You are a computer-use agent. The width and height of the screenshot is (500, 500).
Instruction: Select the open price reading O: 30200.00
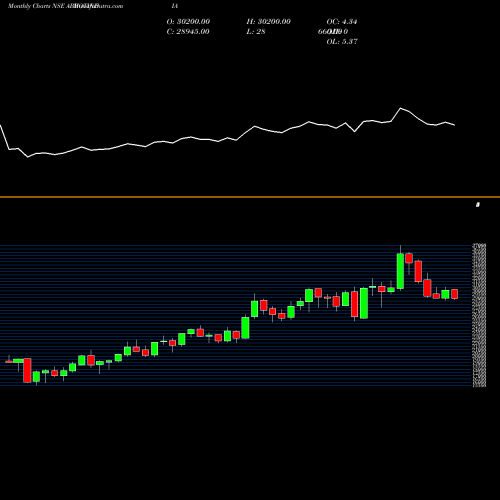tap(188, 22)
